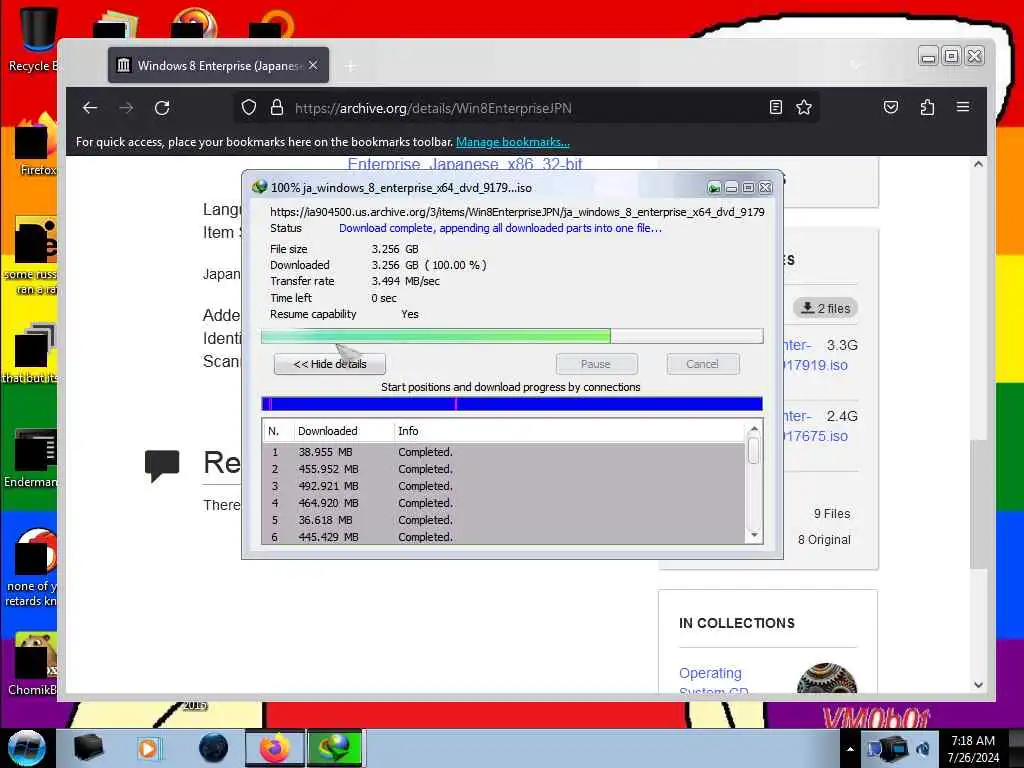Click the blue connections progress bar

click(512, 404)
